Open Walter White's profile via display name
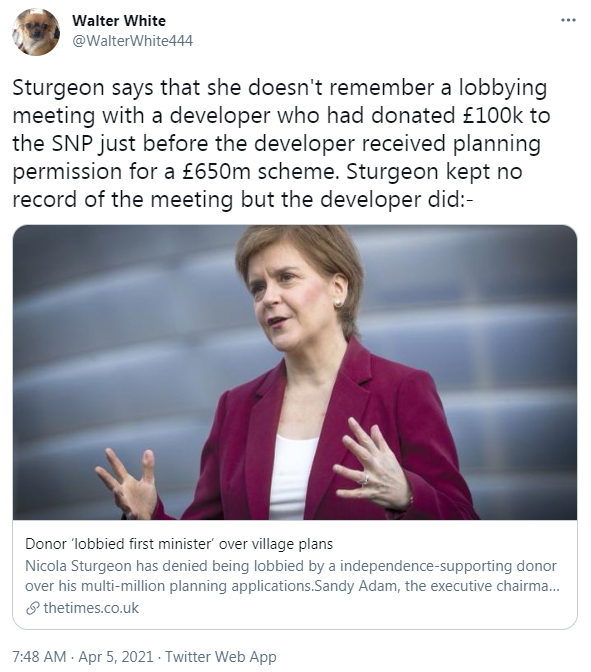Viewport: 591px width, 672px height. 119,20
